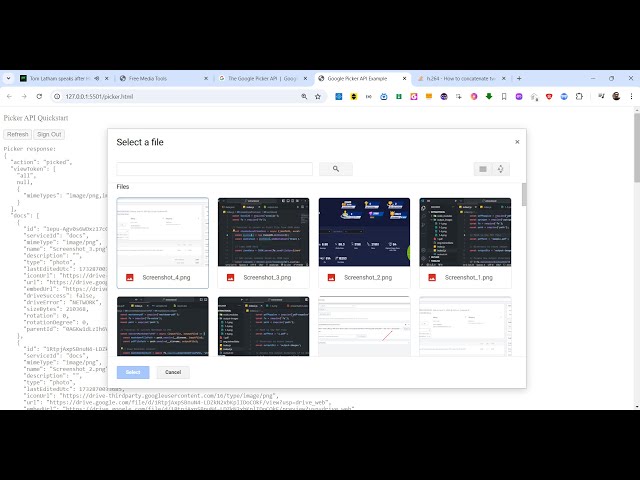
Task: Click the image icon beside Screenshot_2.png
Action: click(x=331, y=277)
